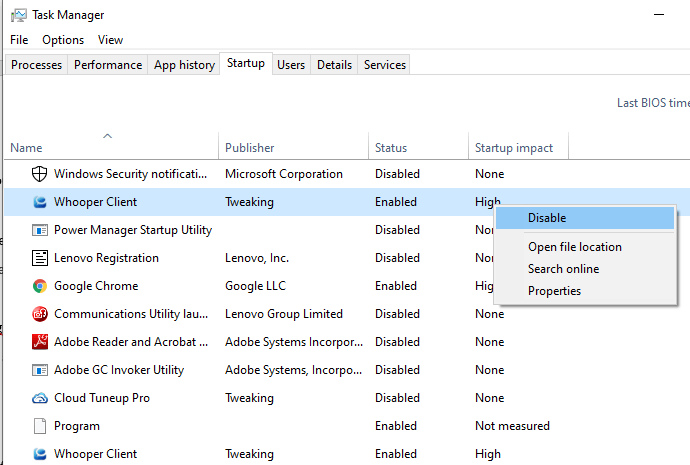This screenshot has width=690, height=465.
Task: Choose Disable from the context menu
Action: coord(585,218)
